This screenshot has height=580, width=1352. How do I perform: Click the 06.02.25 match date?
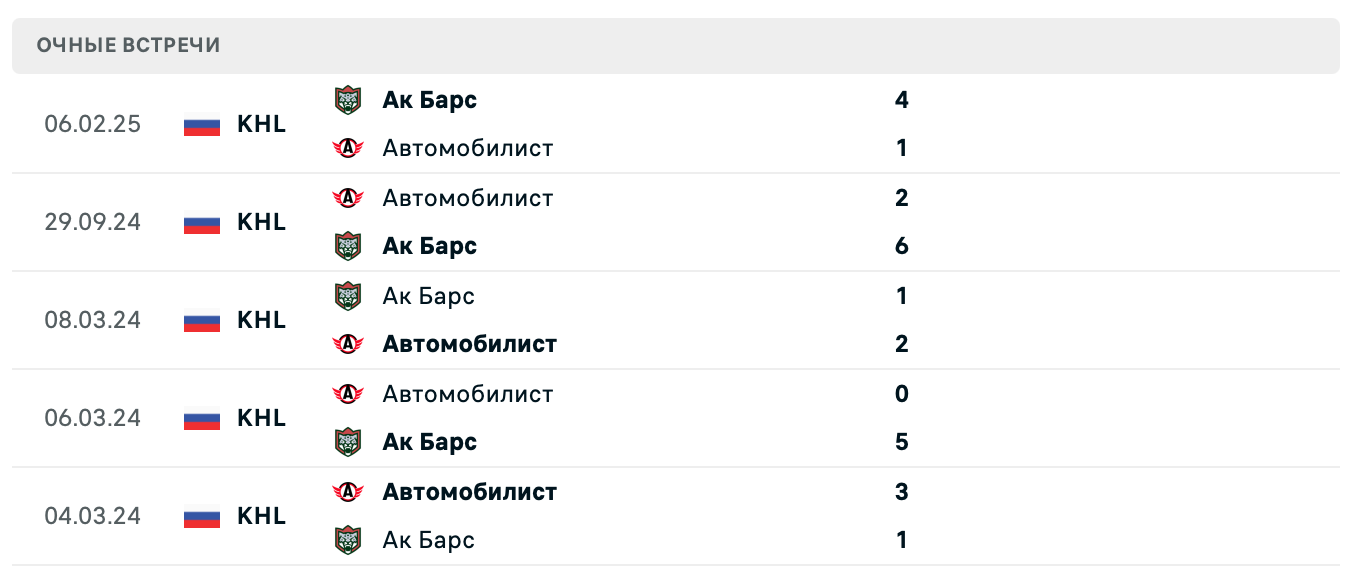coord(92,125)
